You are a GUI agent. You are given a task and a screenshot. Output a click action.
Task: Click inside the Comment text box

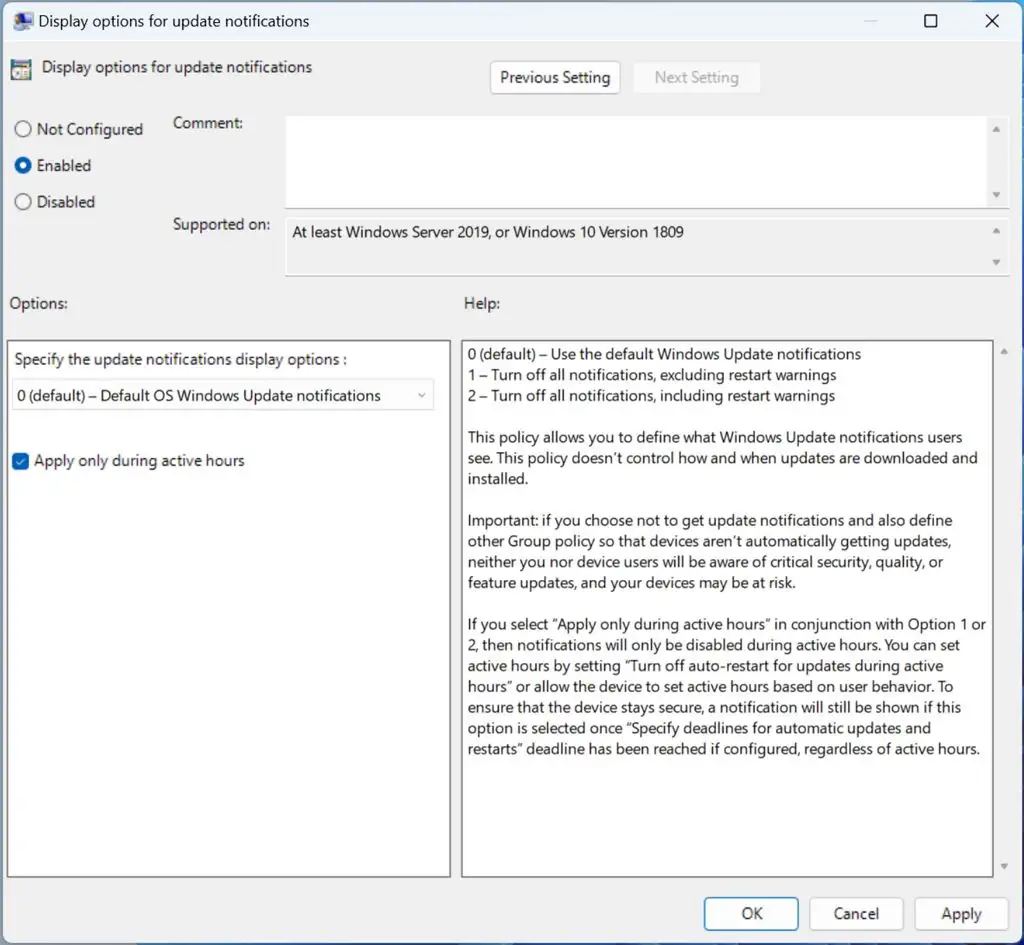[x=635, y=160]
